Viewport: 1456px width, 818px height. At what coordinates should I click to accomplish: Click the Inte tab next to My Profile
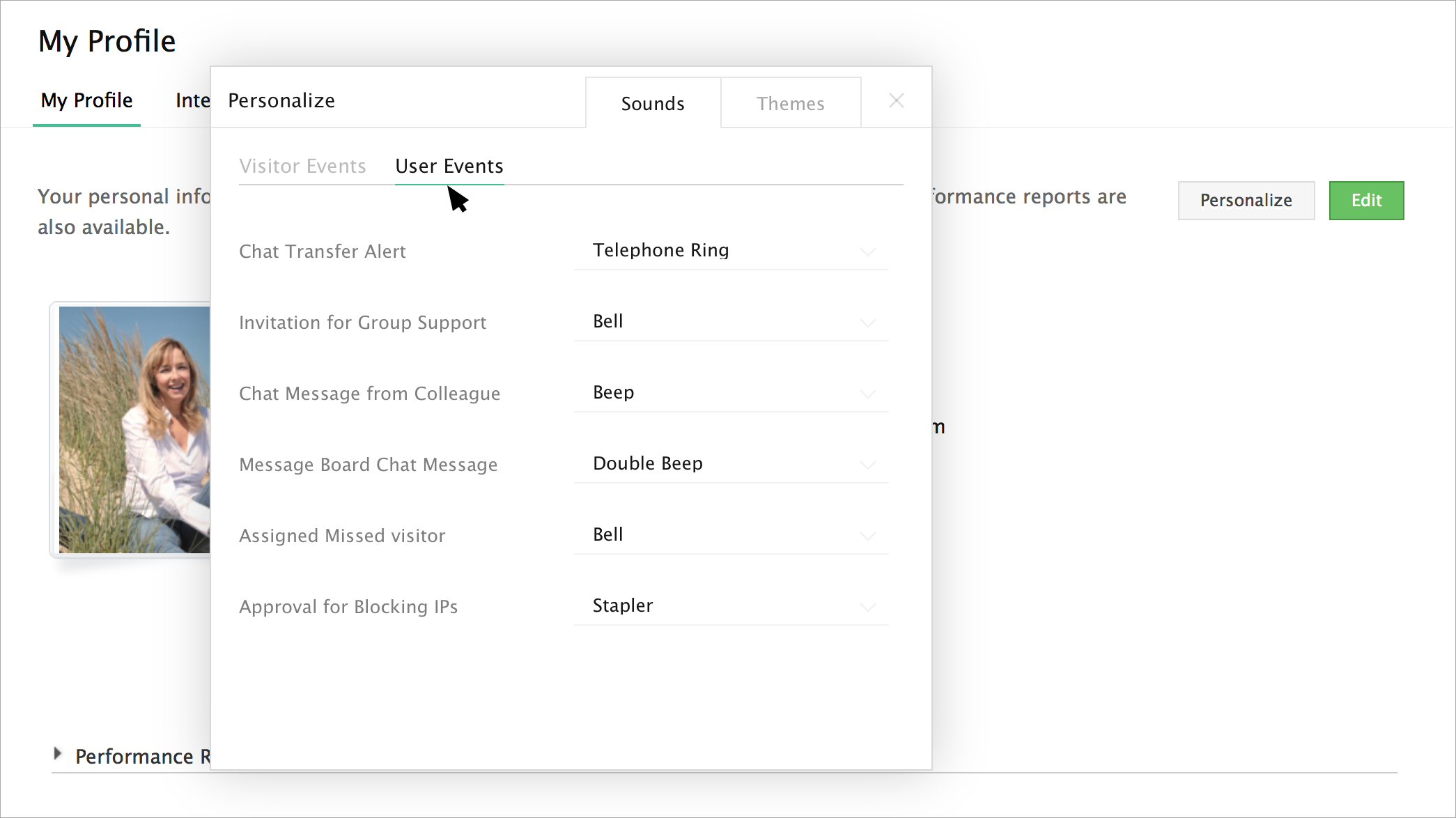pos(192,101)
